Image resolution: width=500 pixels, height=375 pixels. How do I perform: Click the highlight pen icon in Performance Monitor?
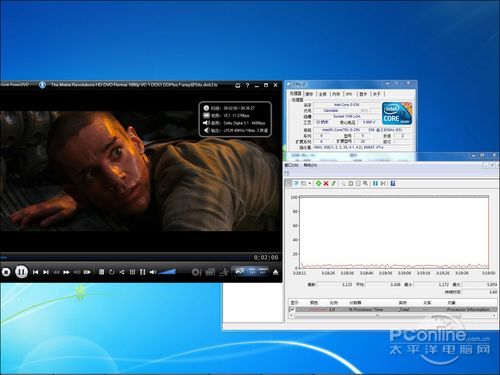pyautogui.click(x=333, y=183)
